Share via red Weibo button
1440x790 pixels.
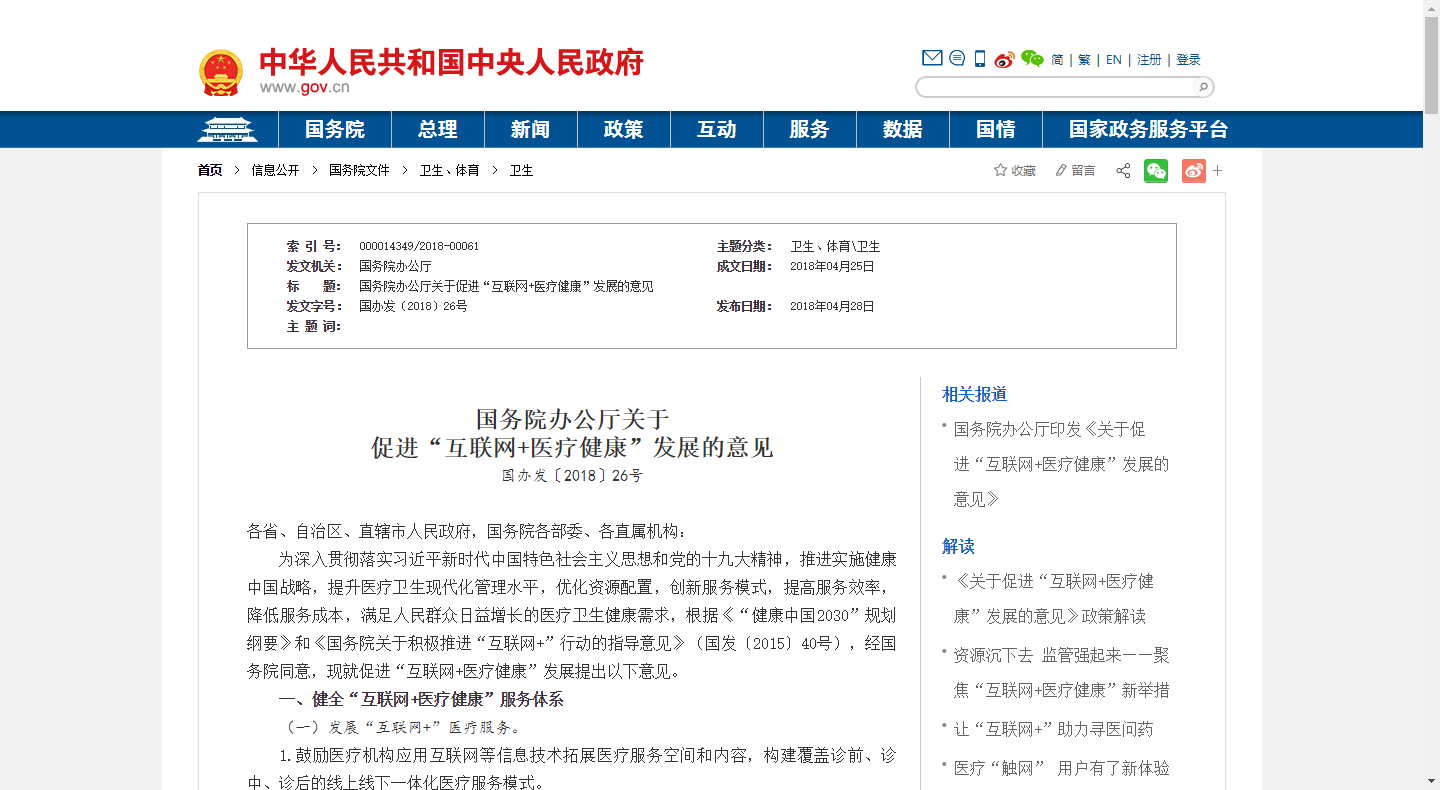tap(1193, 171)
